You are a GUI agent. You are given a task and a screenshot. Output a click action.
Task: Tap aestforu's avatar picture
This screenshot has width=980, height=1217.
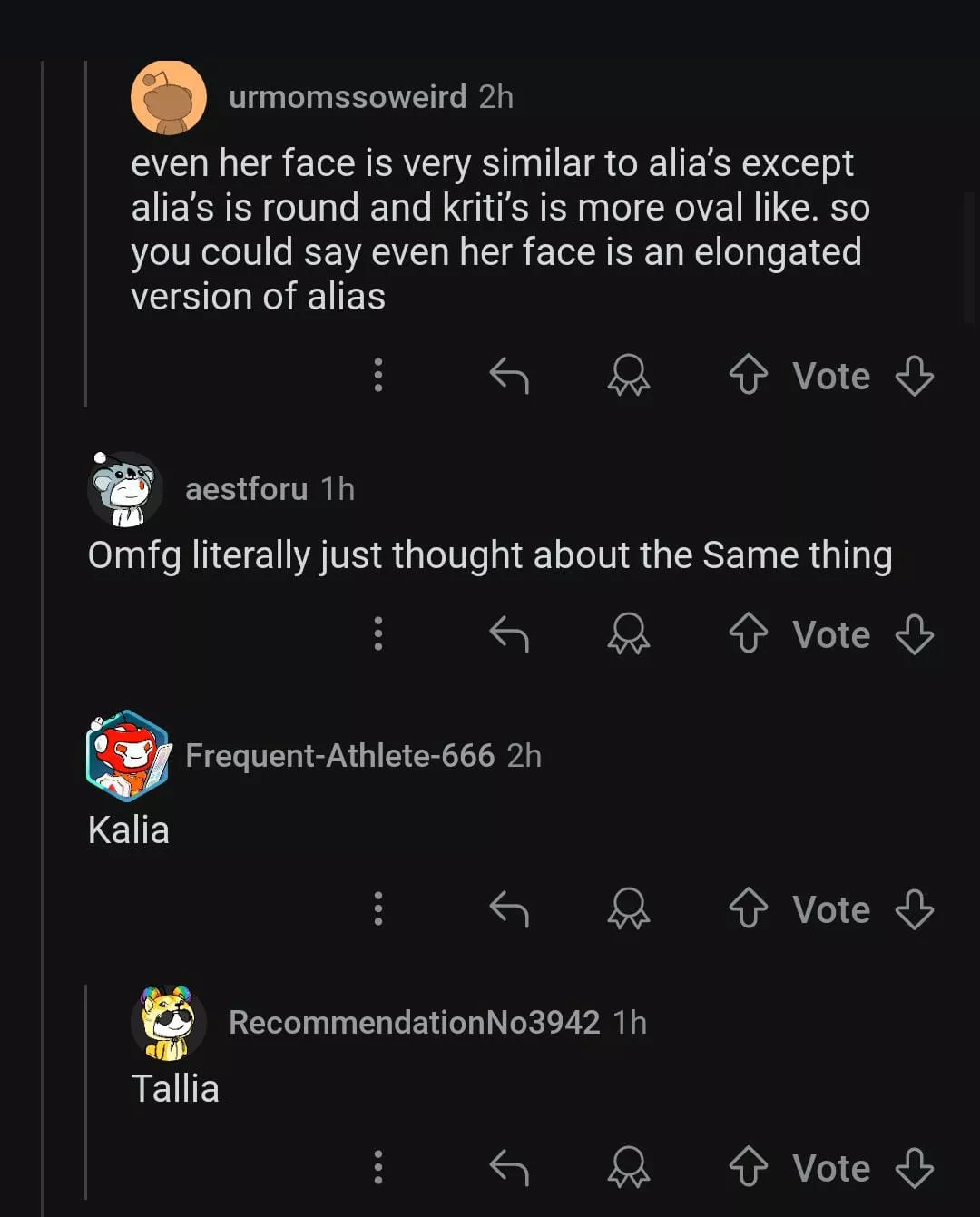(126, 489)
